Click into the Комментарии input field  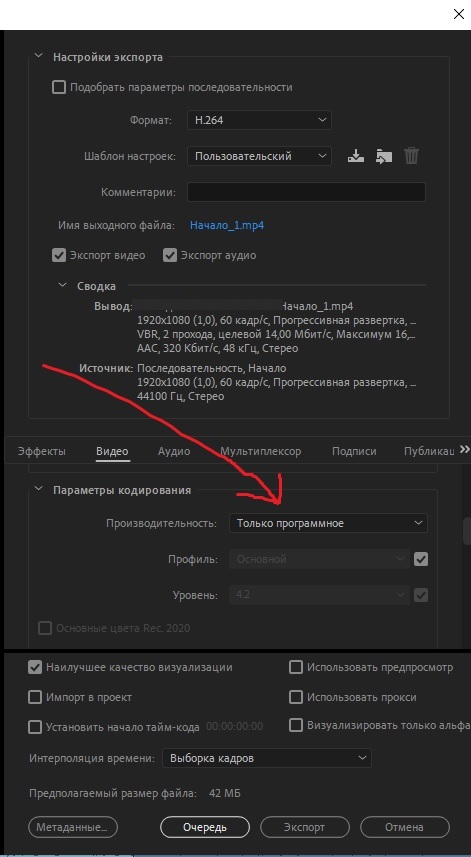point(306,192)
